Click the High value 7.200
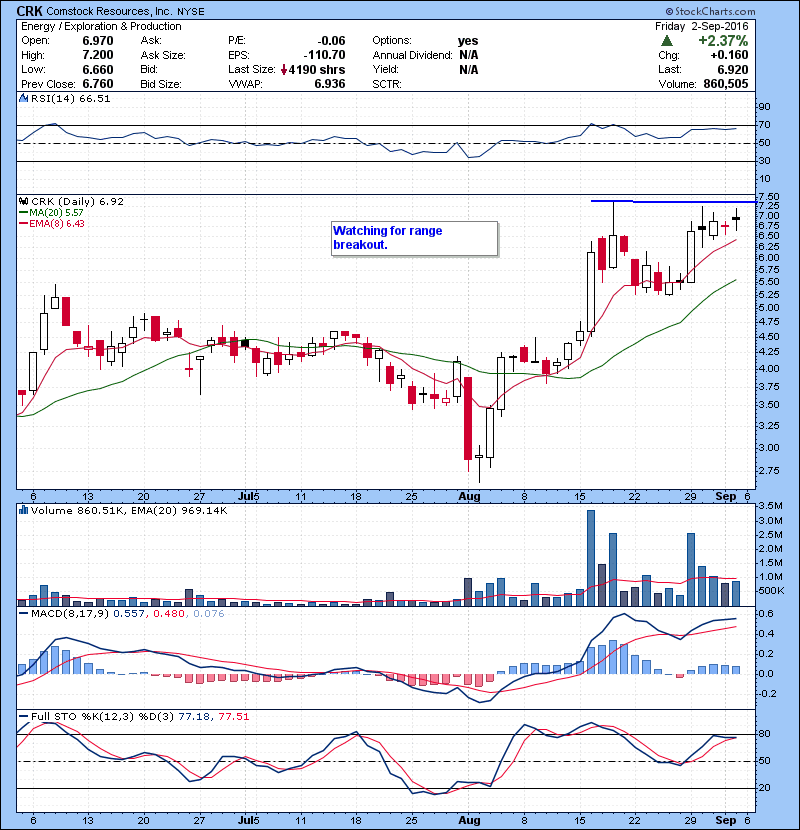Viewport: 800px width, 830px height. [x=98, y=55]
